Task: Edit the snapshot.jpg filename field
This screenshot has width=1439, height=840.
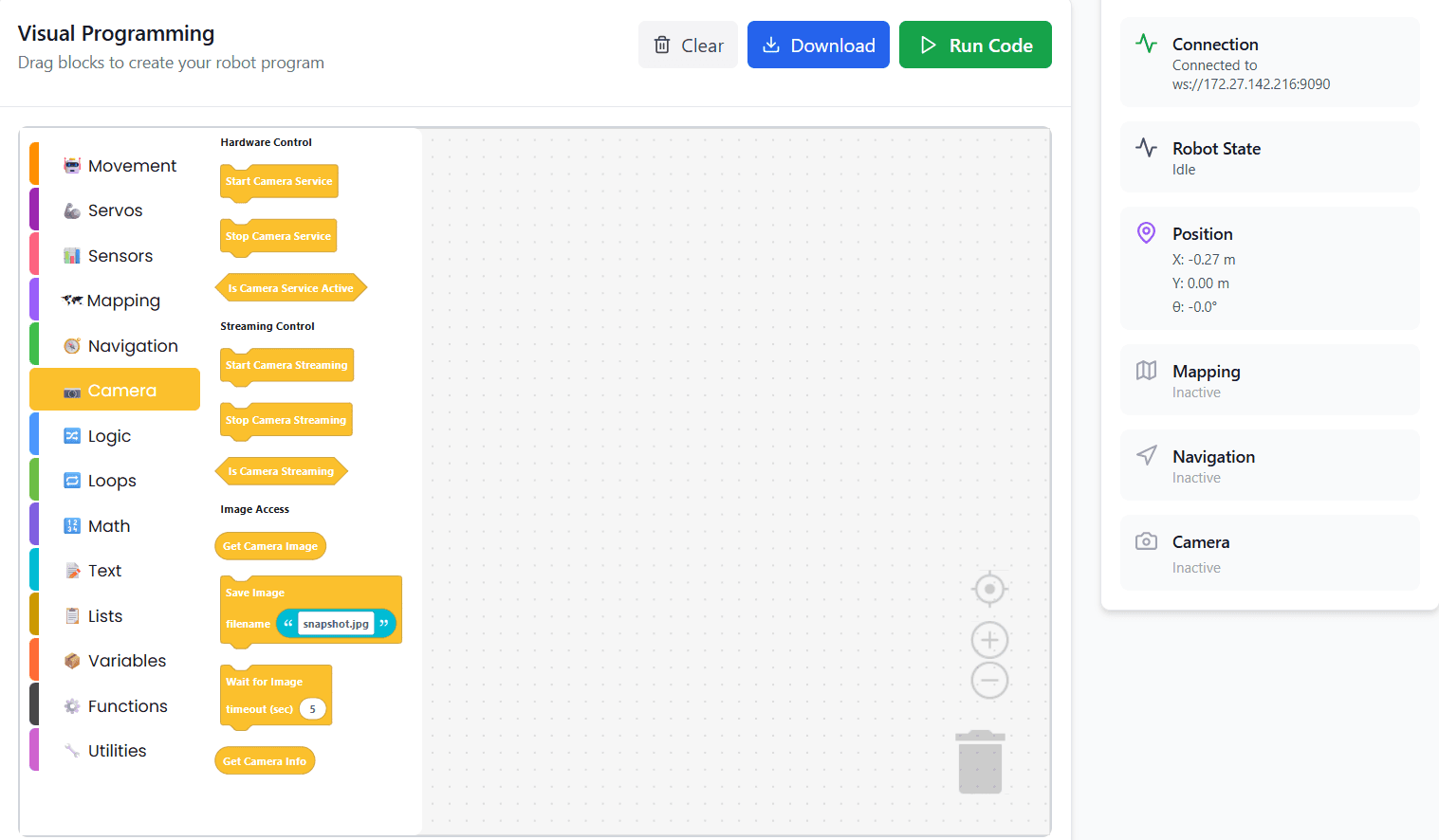Action: tap(336, 624)
